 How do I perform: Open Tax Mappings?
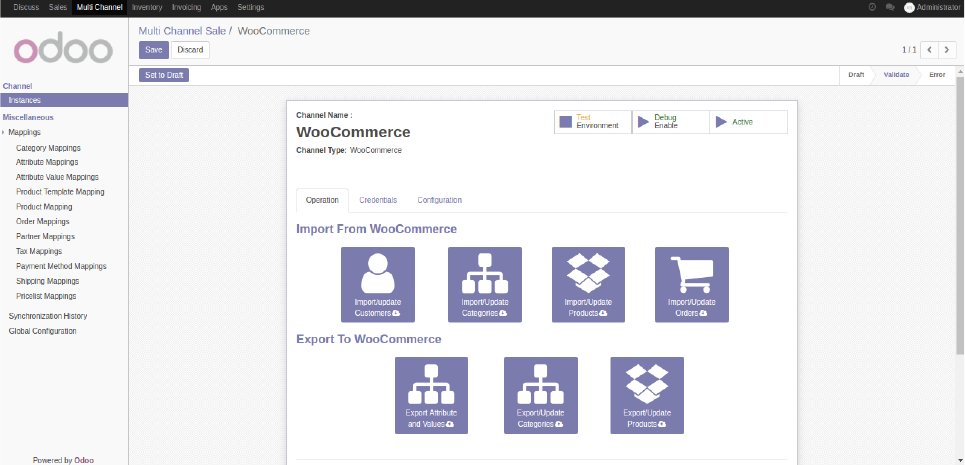[x=39, y=251]
